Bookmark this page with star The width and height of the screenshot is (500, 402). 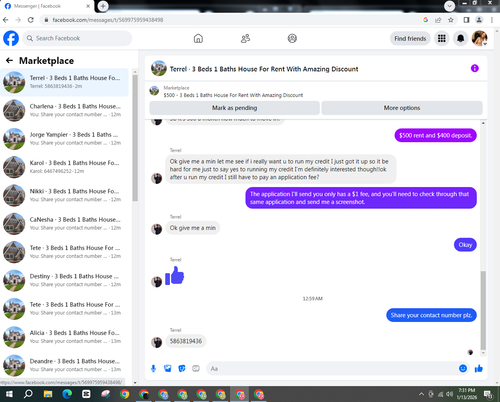pos(451,20)
